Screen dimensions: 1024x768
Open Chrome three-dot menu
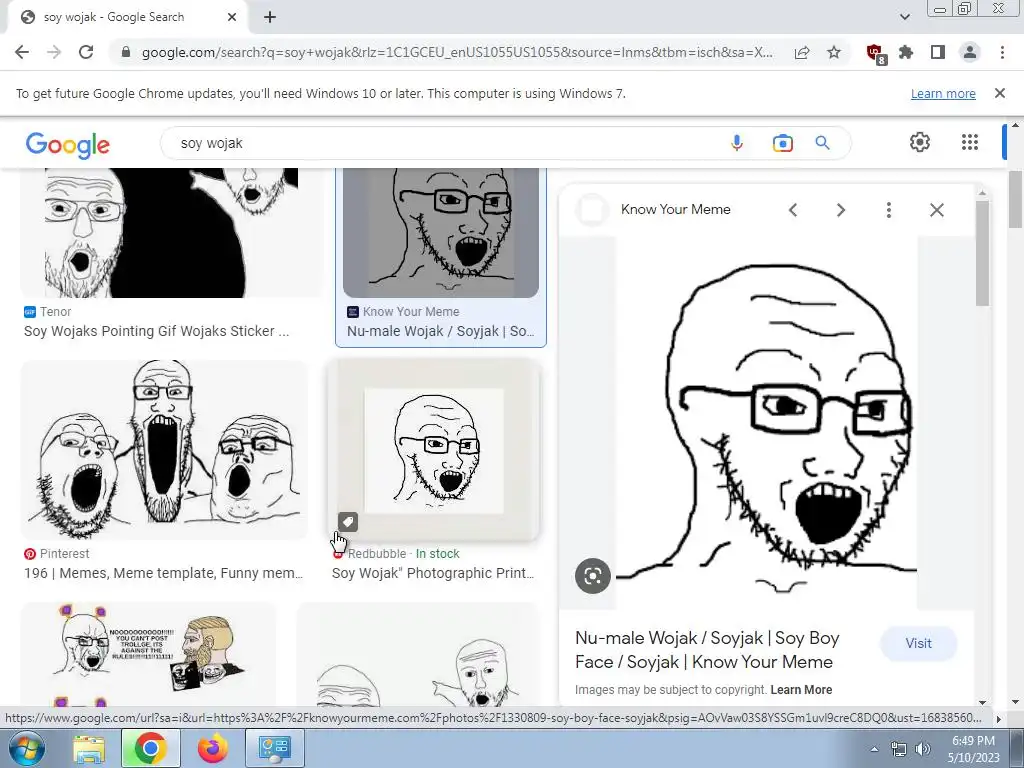[1002, 52]
